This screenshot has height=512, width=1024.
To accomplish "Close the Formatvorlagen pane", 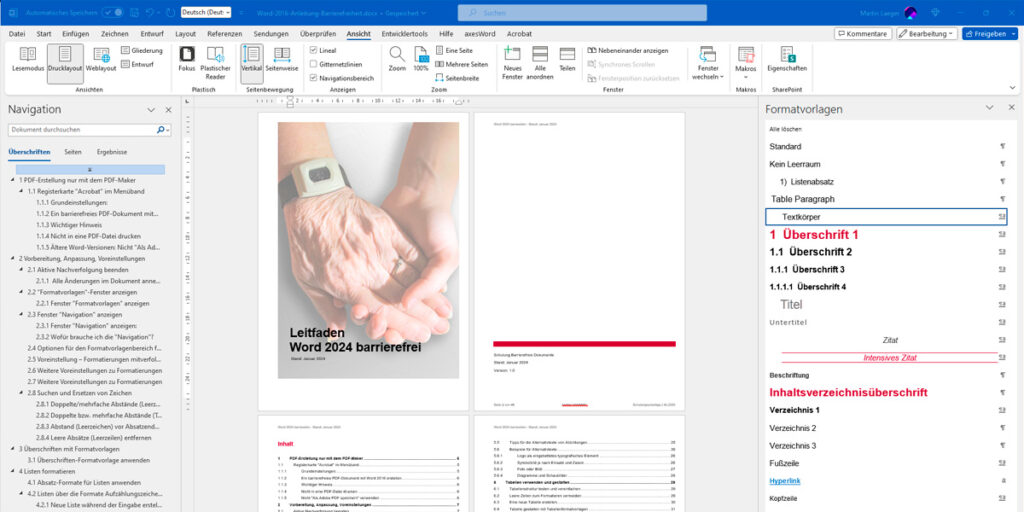I will pos(1012,108).
